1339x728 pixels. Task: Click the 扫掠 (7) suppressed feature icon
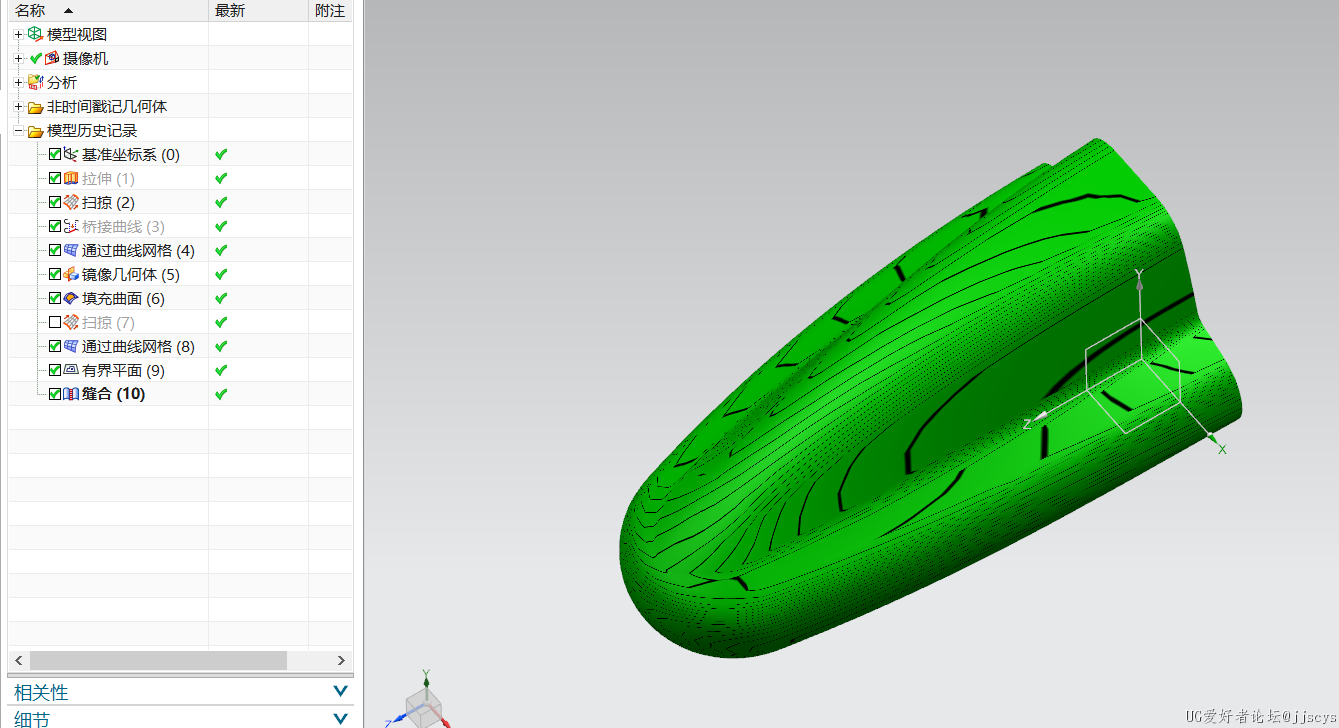(71, 322)
